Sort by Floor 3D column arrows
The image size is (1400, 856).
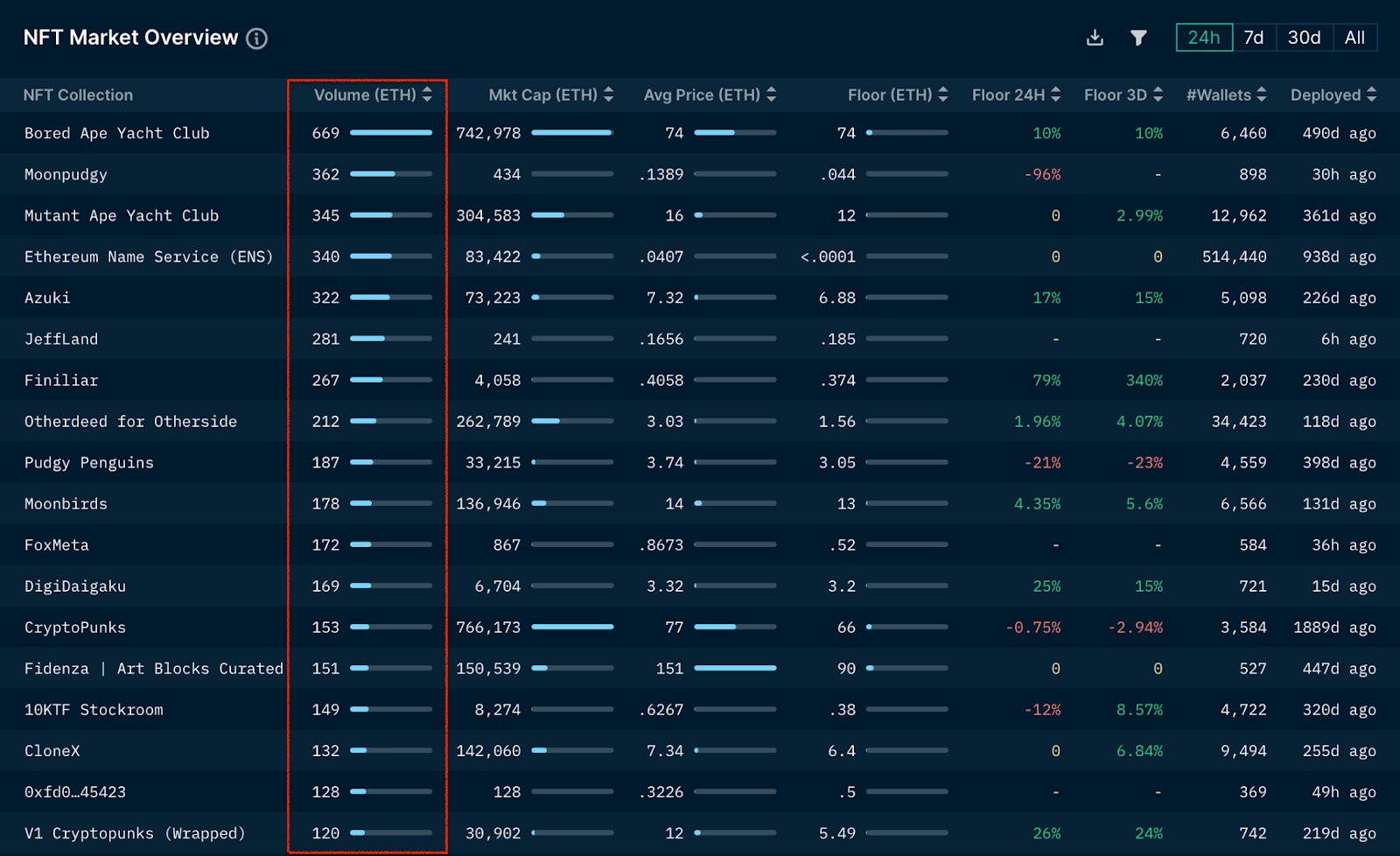pos(1158,95)
